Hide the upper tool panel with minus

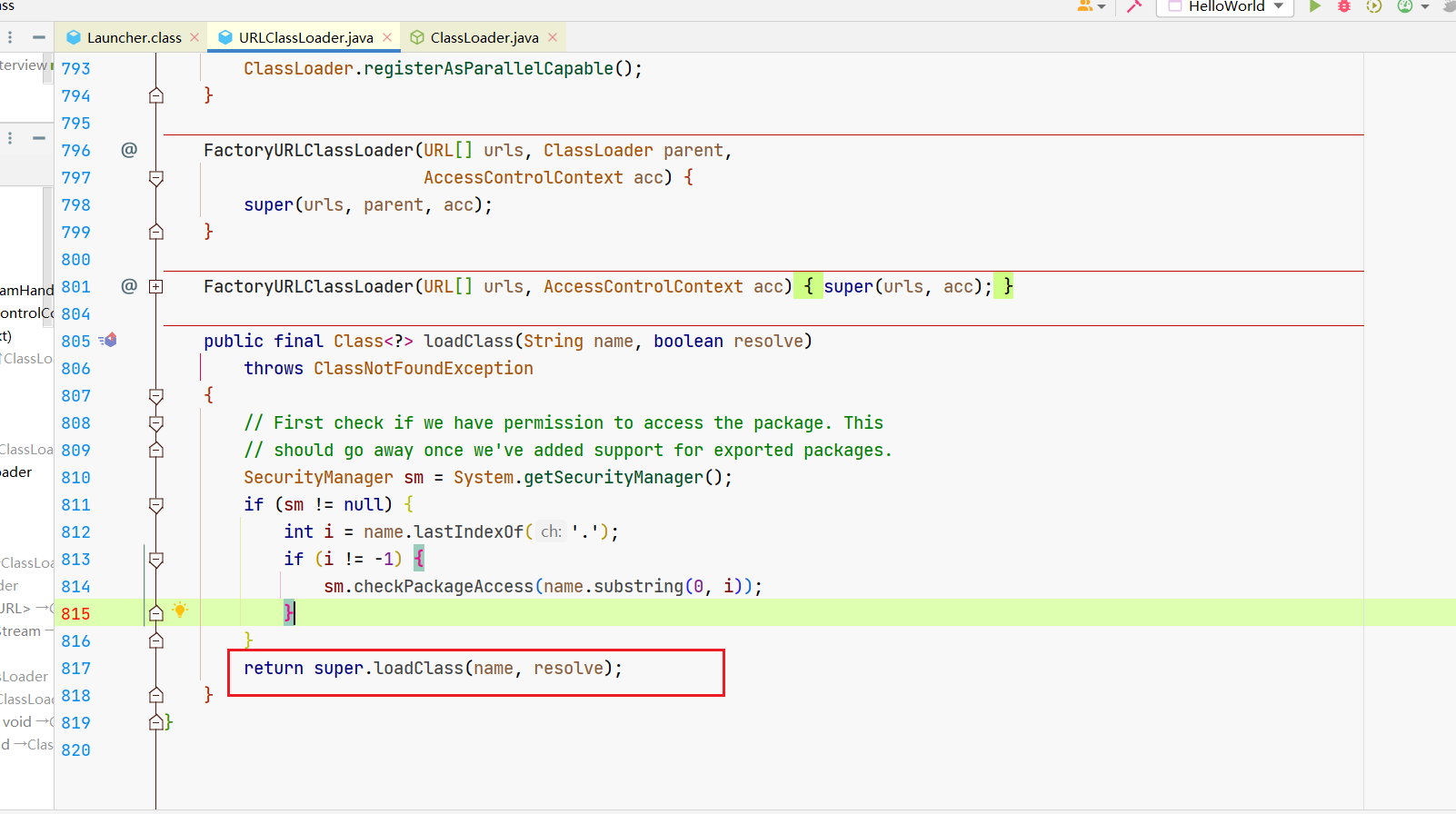tap(38, 37)
